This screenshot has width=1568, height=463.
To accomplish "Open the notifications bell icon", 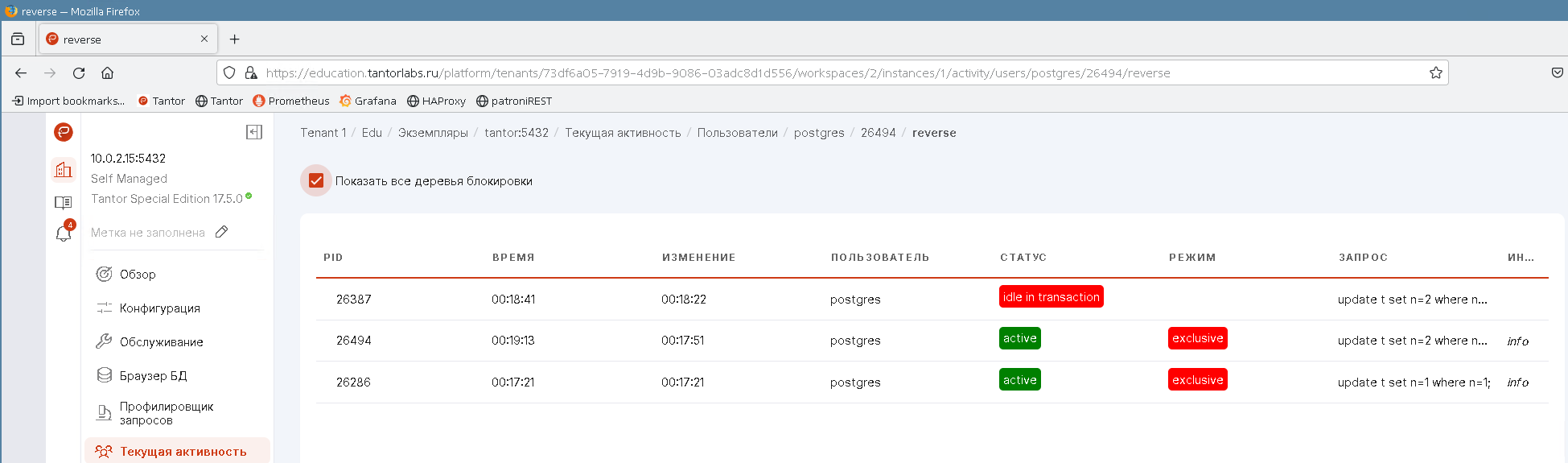I will click(x=64, y=234).
